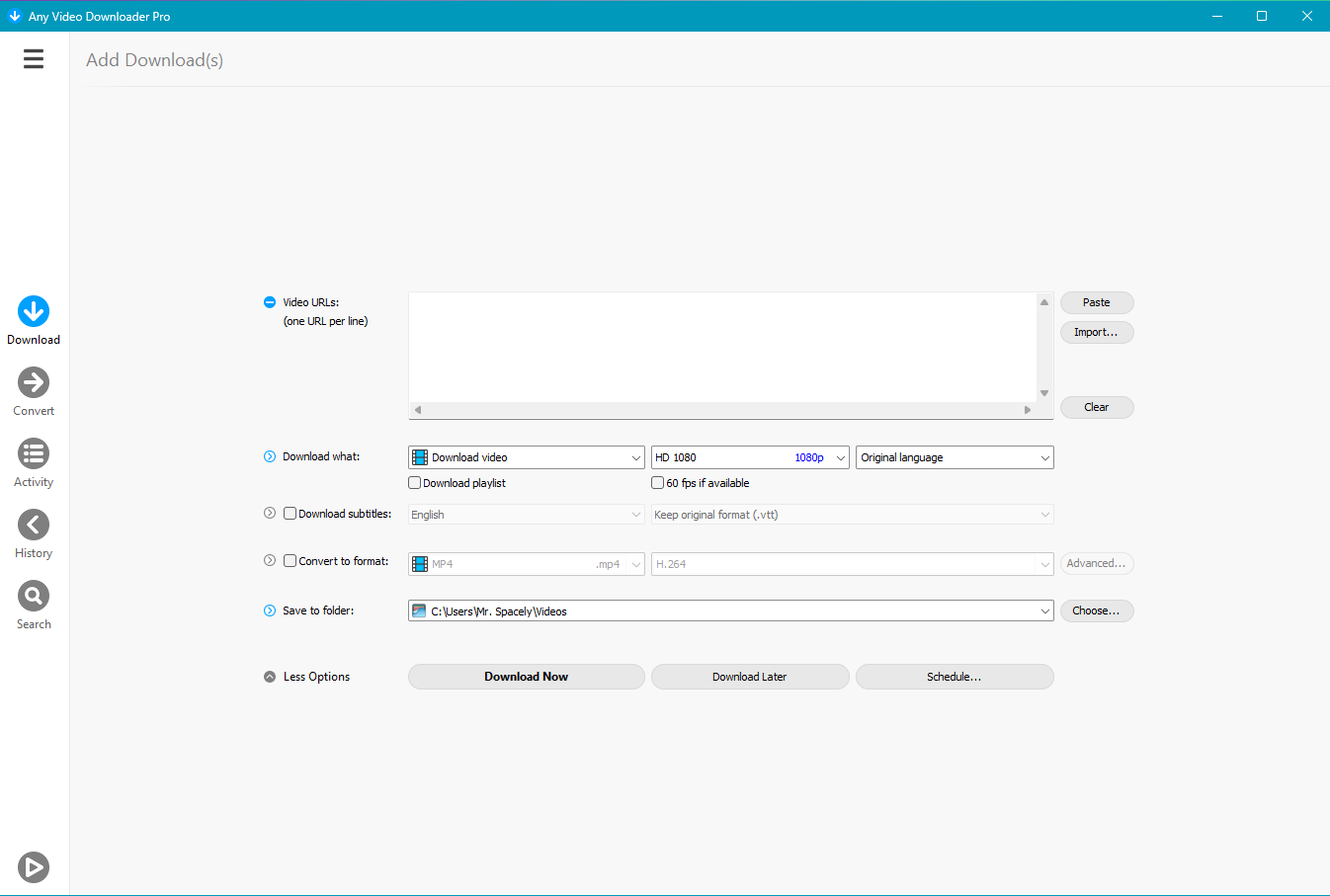Open the Convert sidebar icon
This screenshot has width=1330, height=896.
[x=34, y=382]
